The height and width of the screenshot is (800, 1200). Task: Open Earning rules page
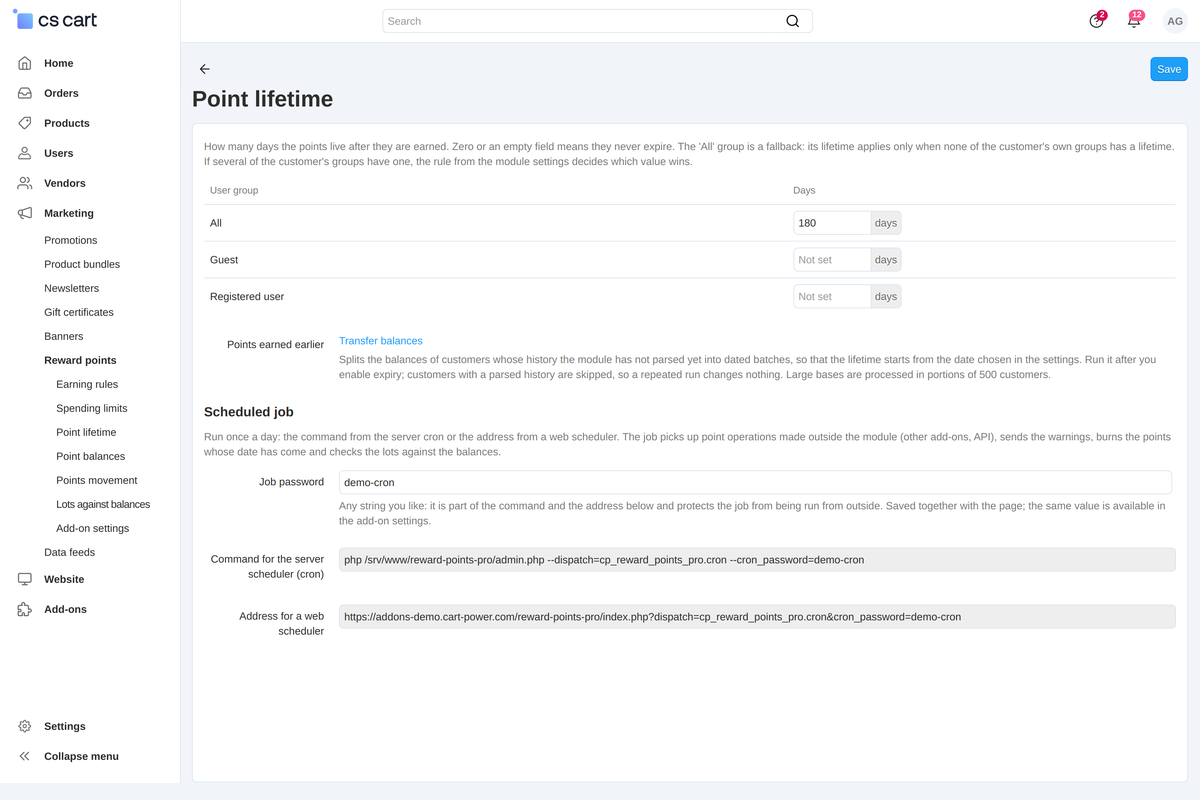[87, 384]
